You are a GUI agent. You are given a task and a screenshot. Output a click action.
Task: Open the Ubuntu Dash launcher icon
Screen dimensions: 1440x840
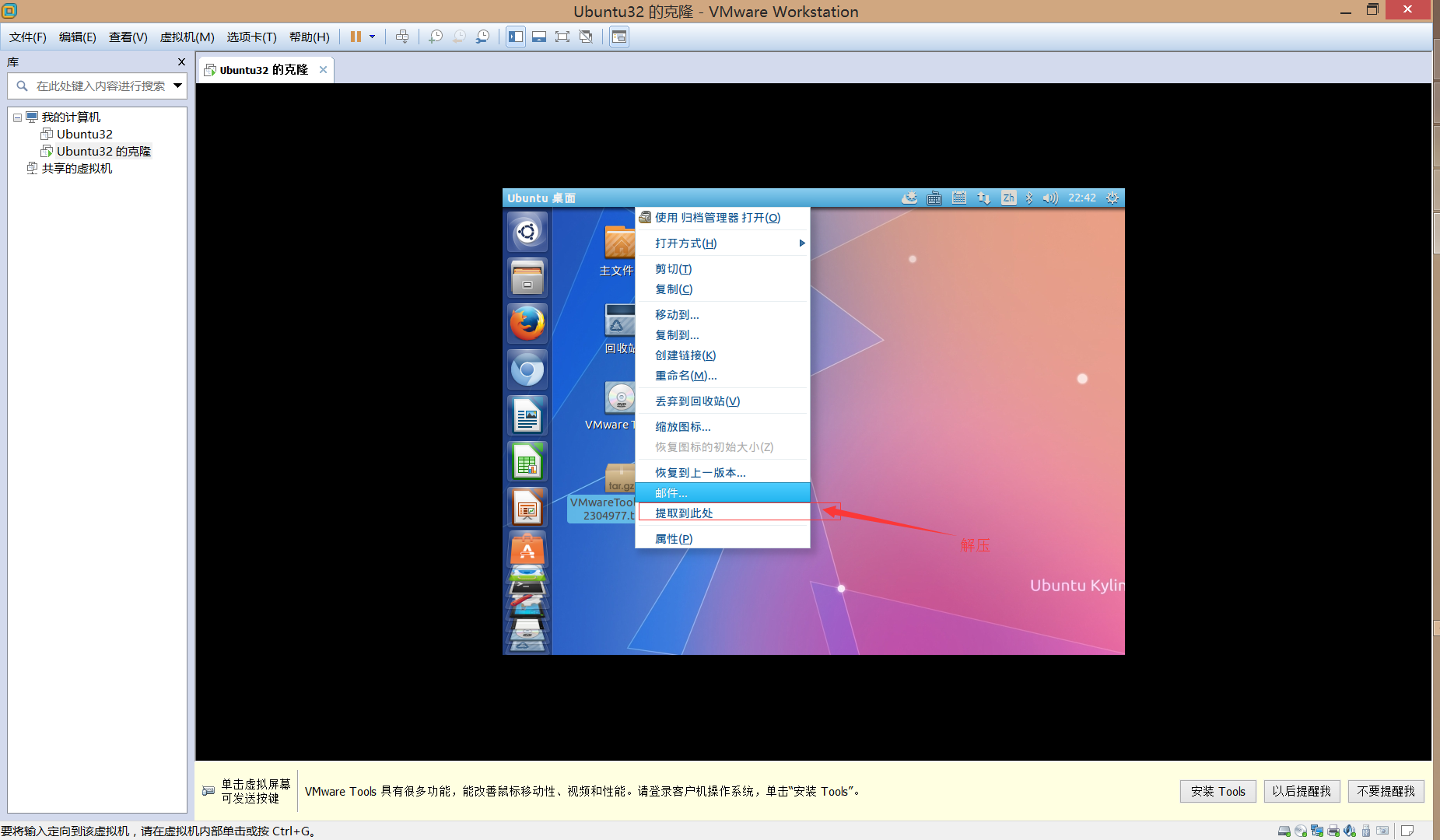pyautogui.click(x=527, y=232)
